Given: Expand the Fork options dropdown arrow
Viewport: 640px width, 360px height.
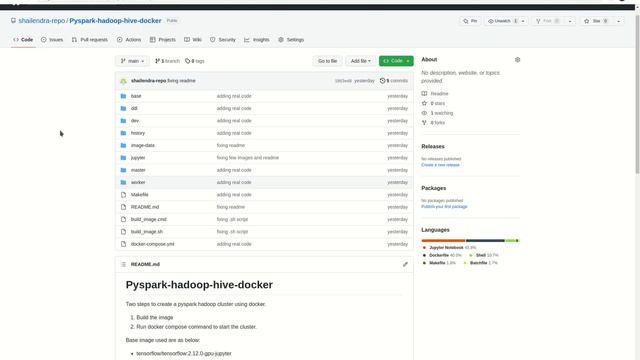Looking at the screenshot, I should pyautogui.click(x=570, y=21).
